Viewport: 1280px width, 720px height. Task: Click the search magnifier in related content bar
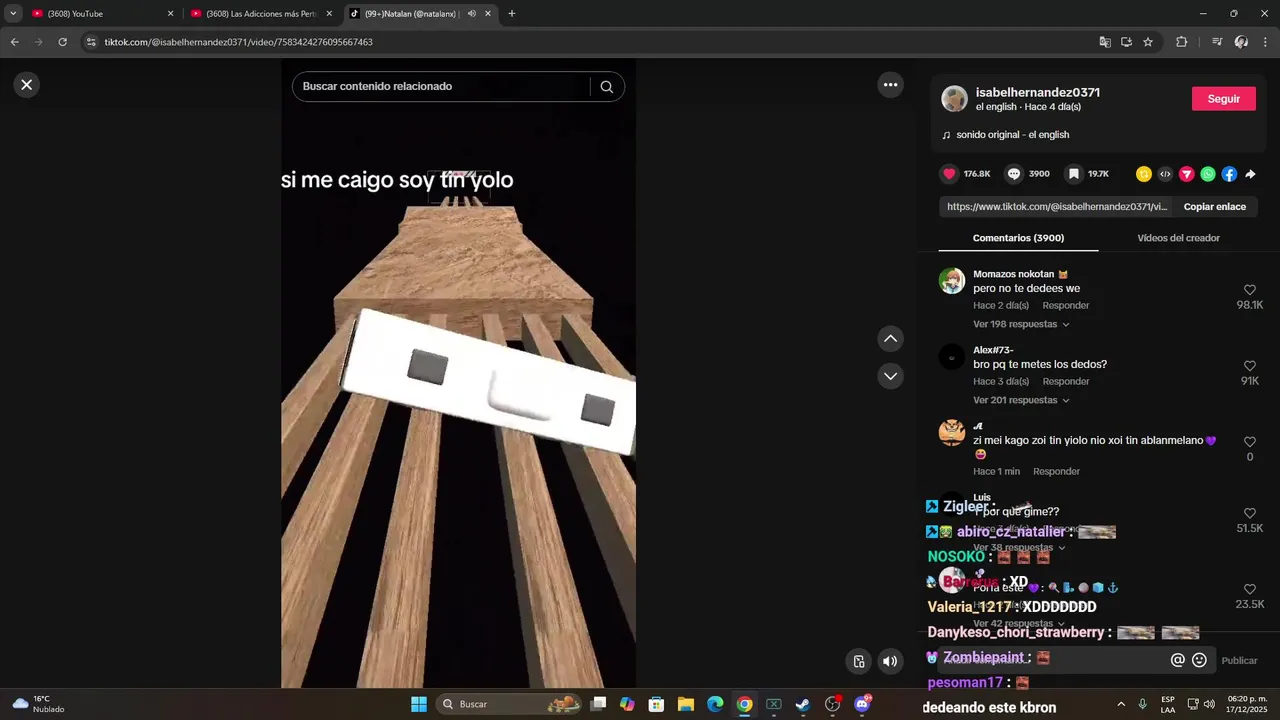(x=606, y=87)
